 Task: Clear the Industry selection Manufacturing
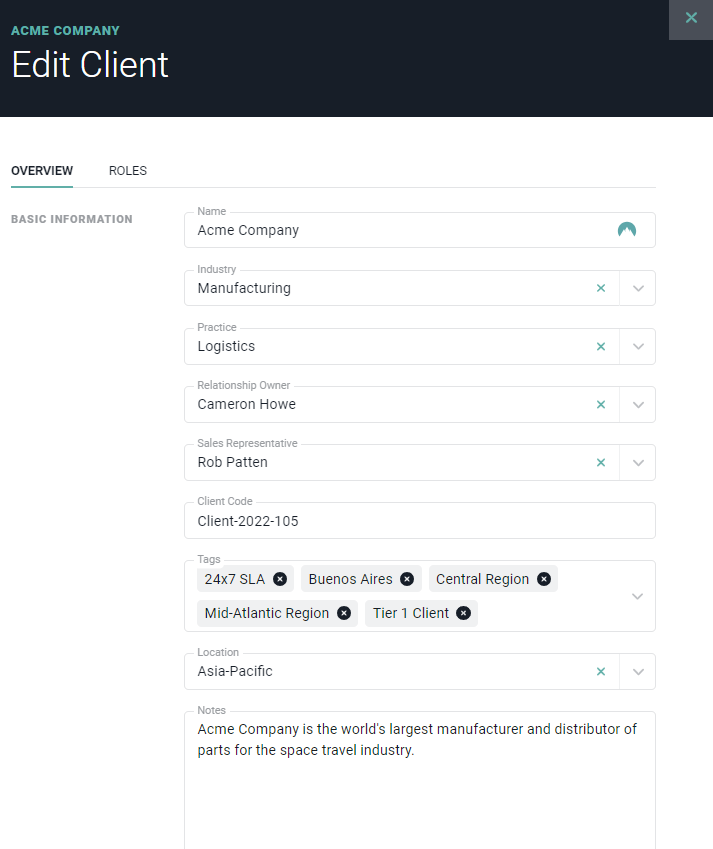coord(601,288)
